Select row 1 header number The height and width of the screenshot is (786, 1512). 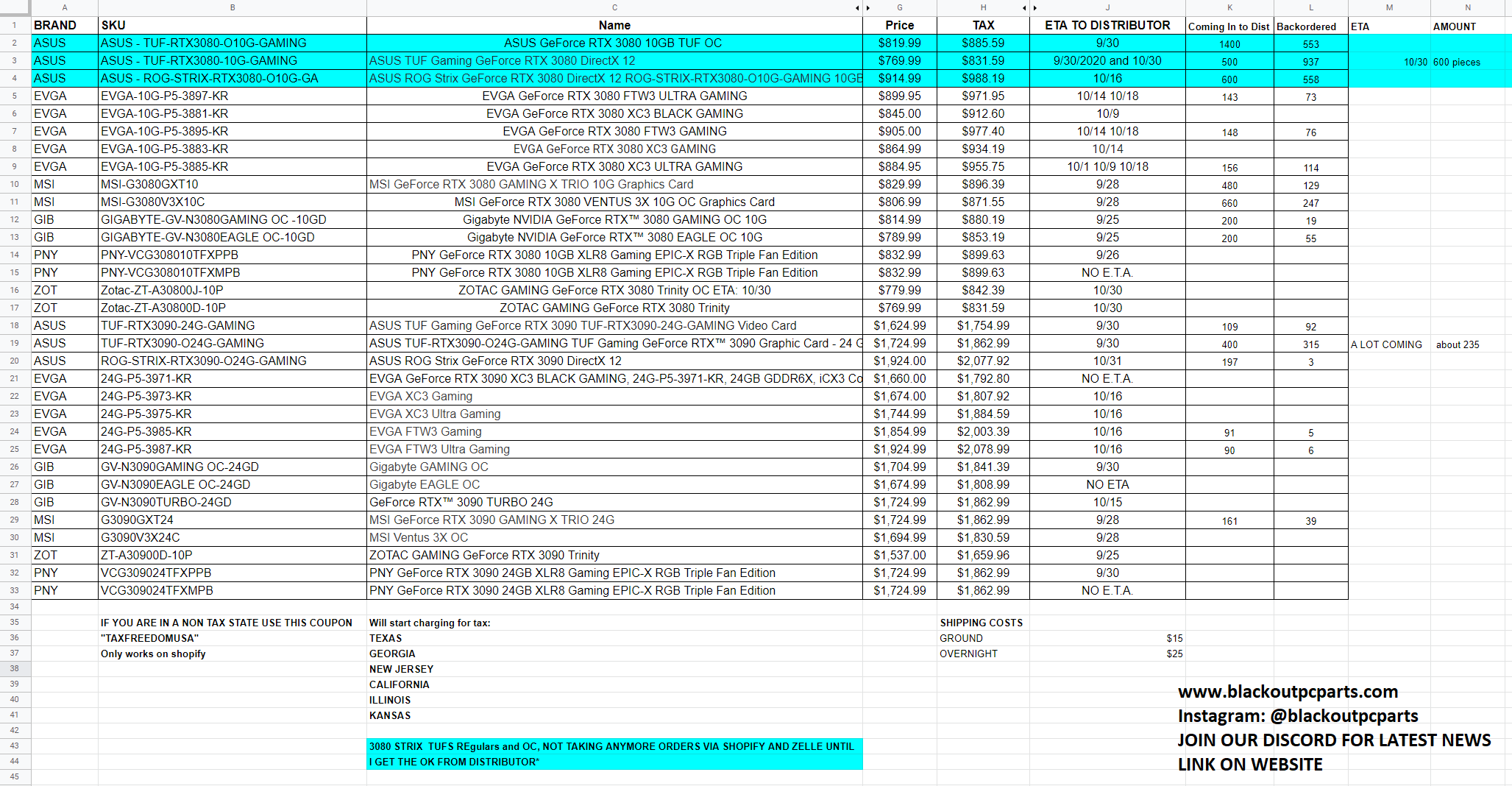15,25
